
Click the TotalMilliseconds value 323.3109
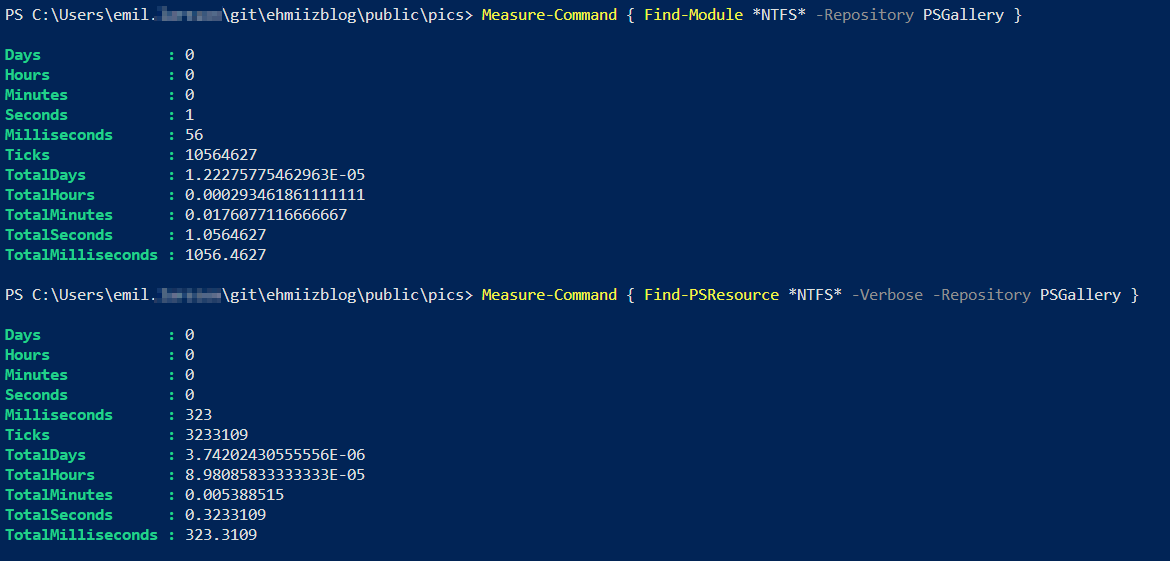click(221, 535)
